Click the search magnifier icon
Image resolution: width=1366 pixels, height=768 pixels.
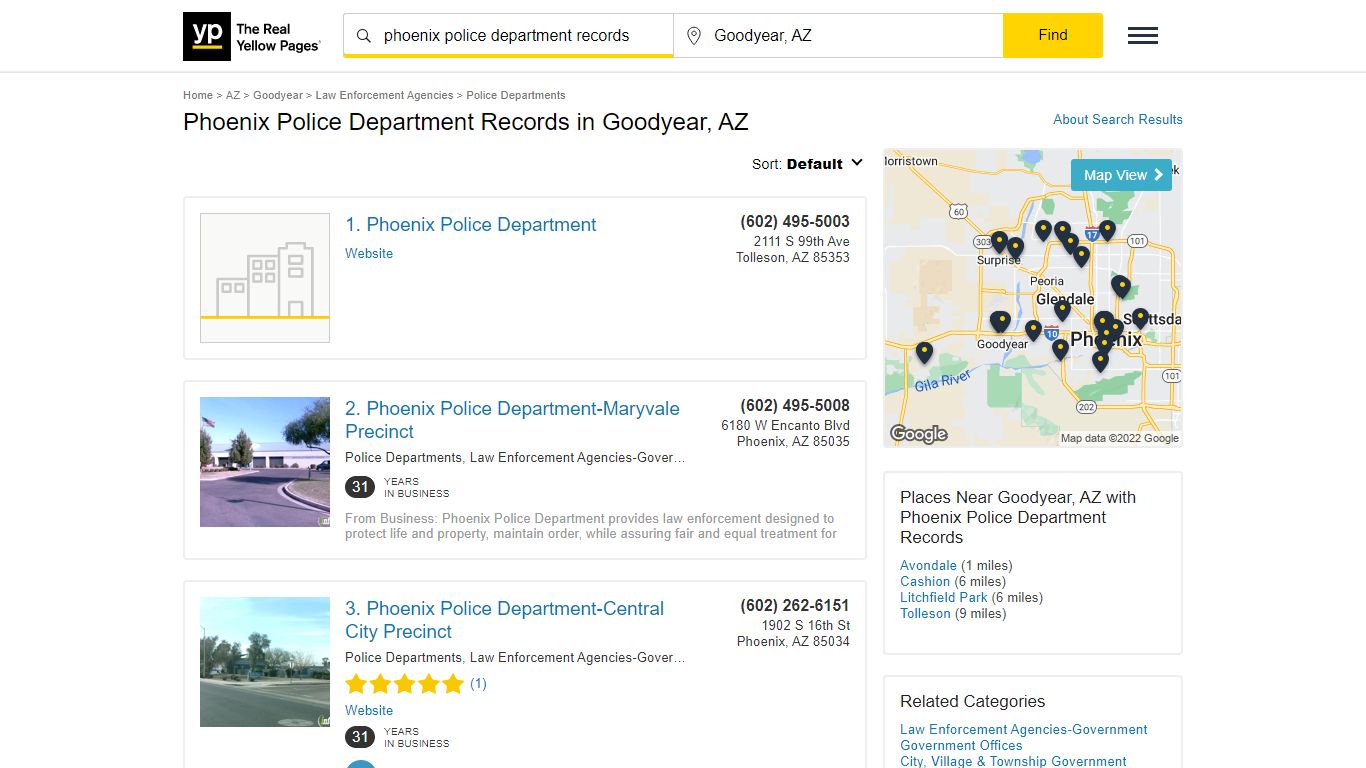click(364, 36)
